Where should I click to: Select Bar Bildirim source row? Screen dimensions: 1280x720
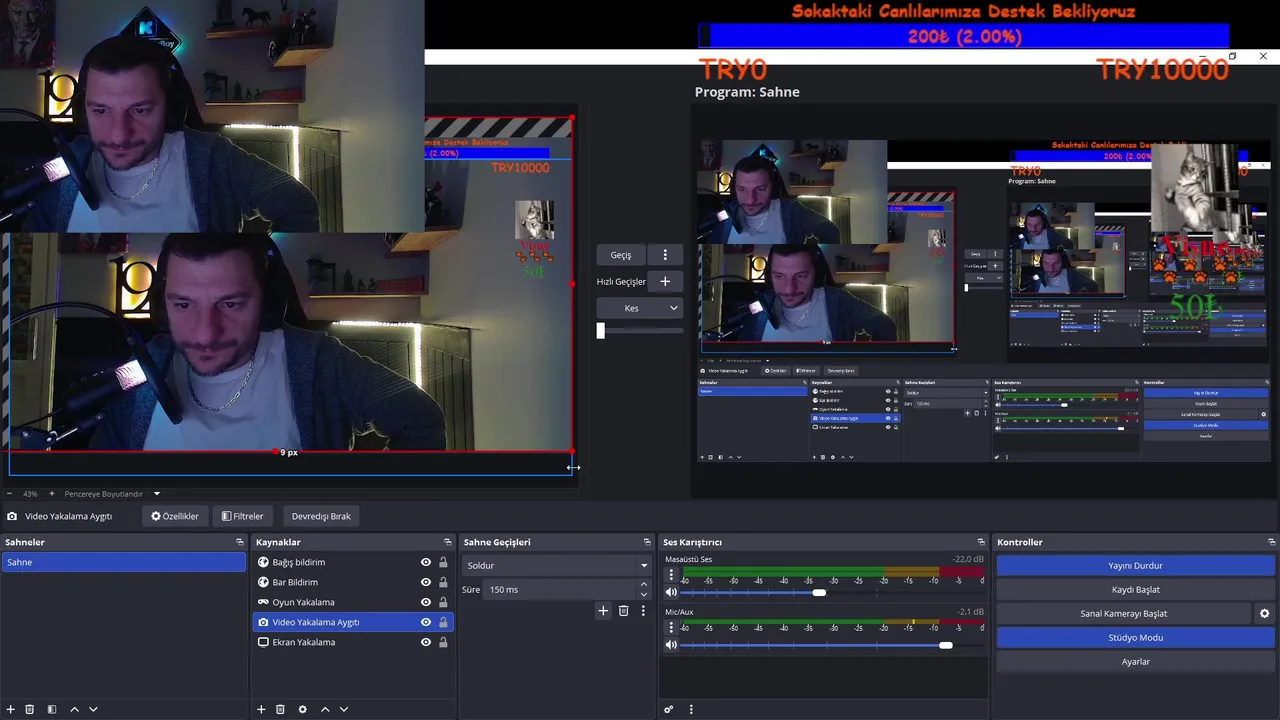click(353, 582)
